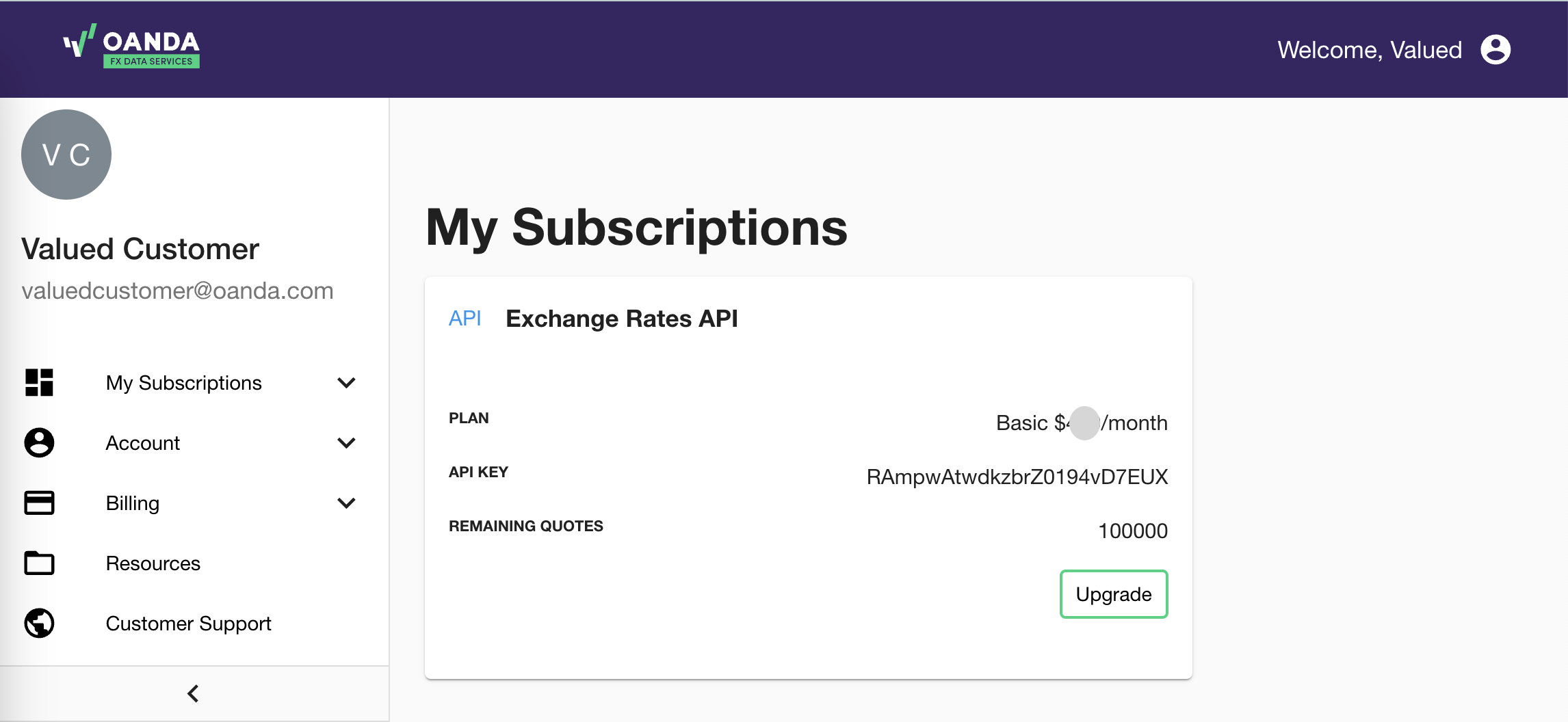Click the Upgrade button
1568x722 pixels.
(x=1114, y=594)
